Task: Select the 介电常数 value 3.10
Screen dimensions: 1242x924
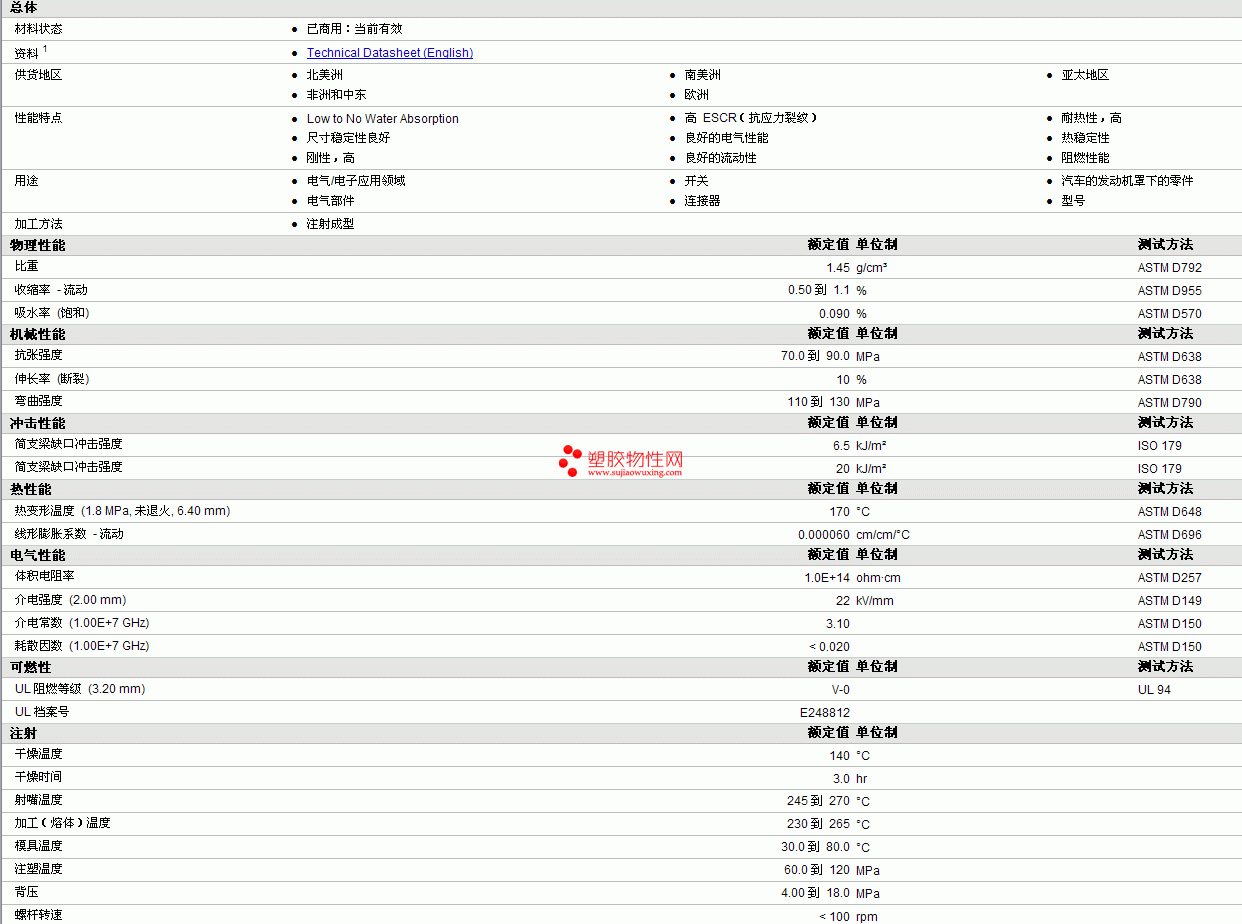Action: [838, 624]
